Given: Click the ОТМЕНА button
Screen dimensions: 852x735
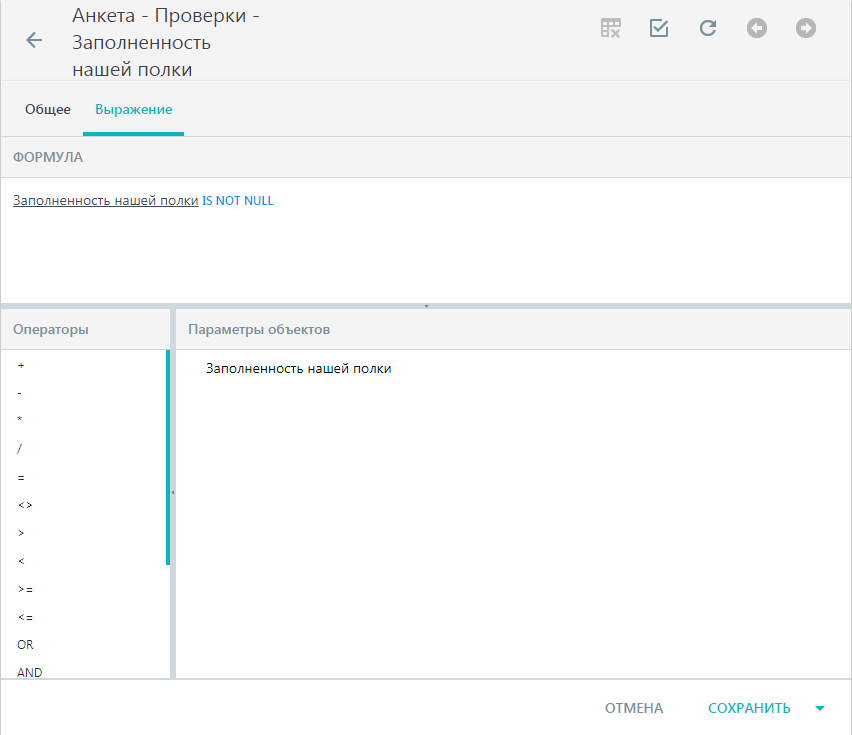Looking at the screenshot, I should 634,708.
